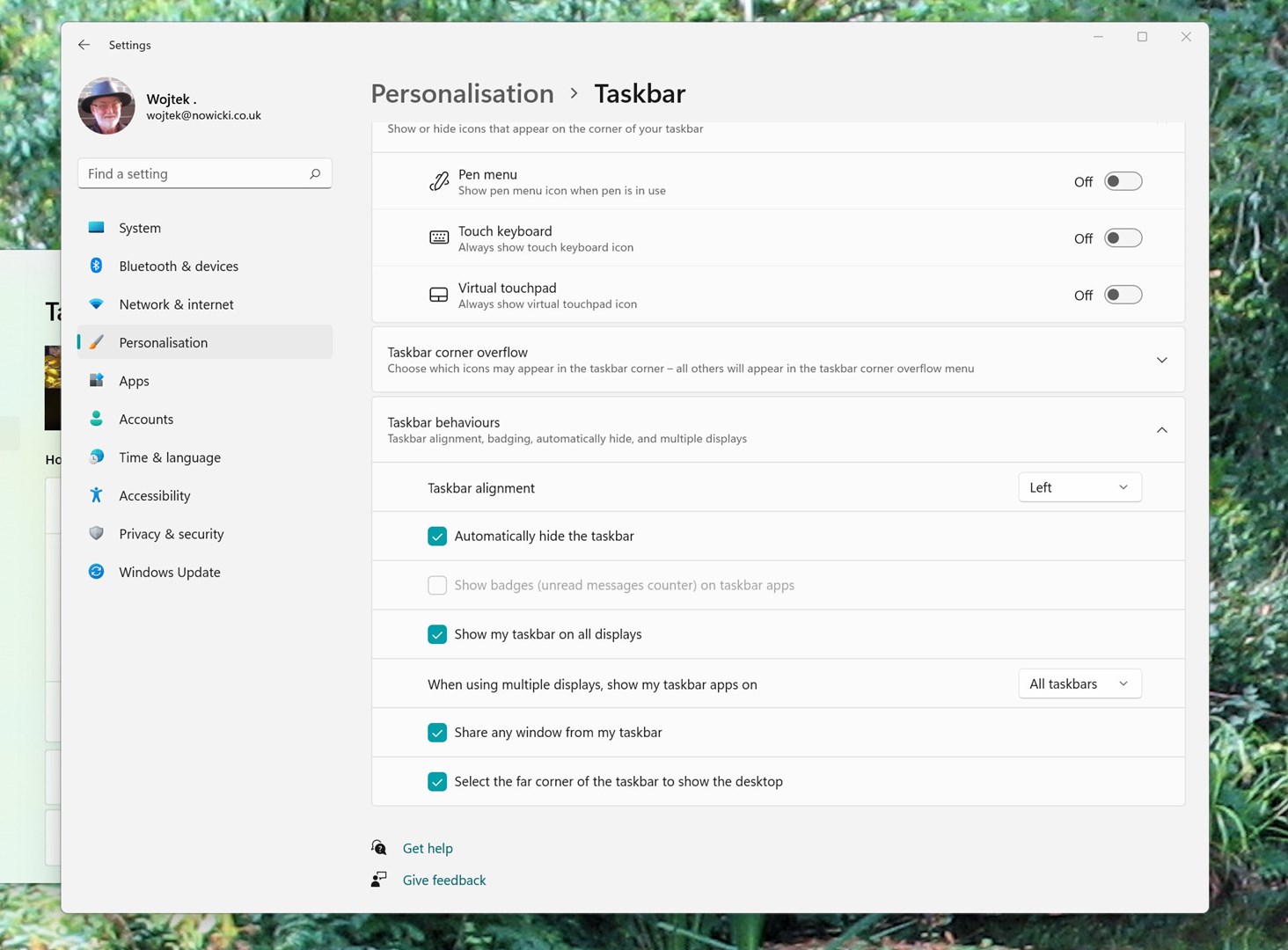The height and width of the screenshot is (950, 1288).
Task: Click the Accessibility figure icon
Action: [97, 495]
